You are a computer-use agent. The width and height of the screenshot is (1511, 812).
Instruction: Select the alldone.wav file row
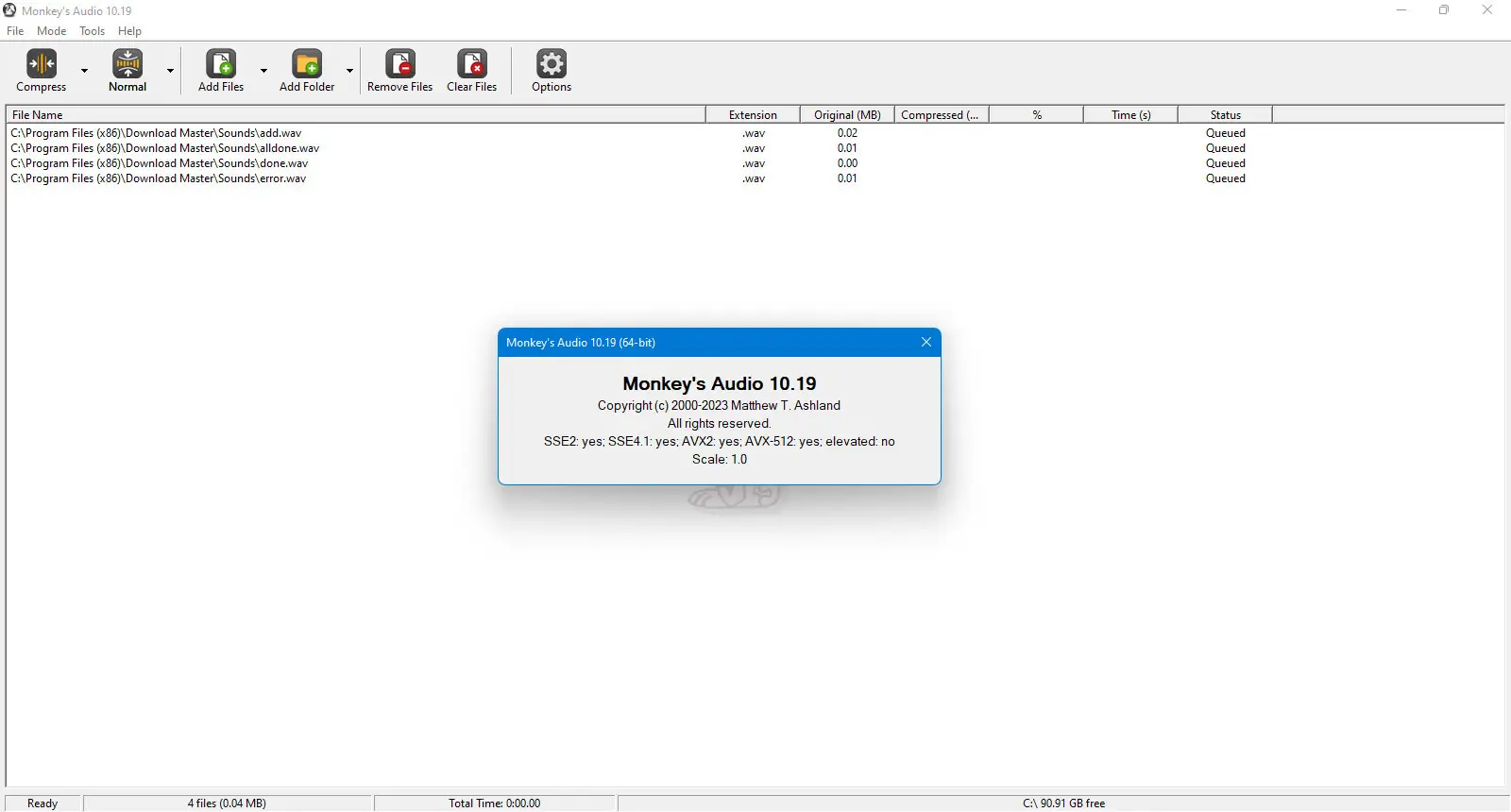tap(639, 148)
